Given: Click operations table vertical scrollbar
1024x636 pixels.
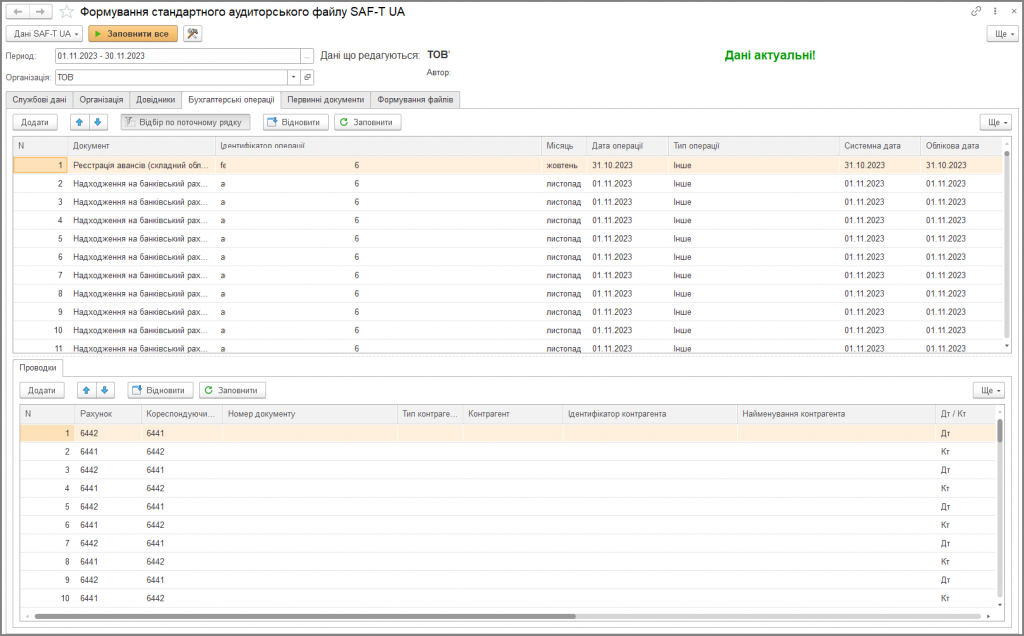Looking at the screenshot, I should (x=1006, y=245).
